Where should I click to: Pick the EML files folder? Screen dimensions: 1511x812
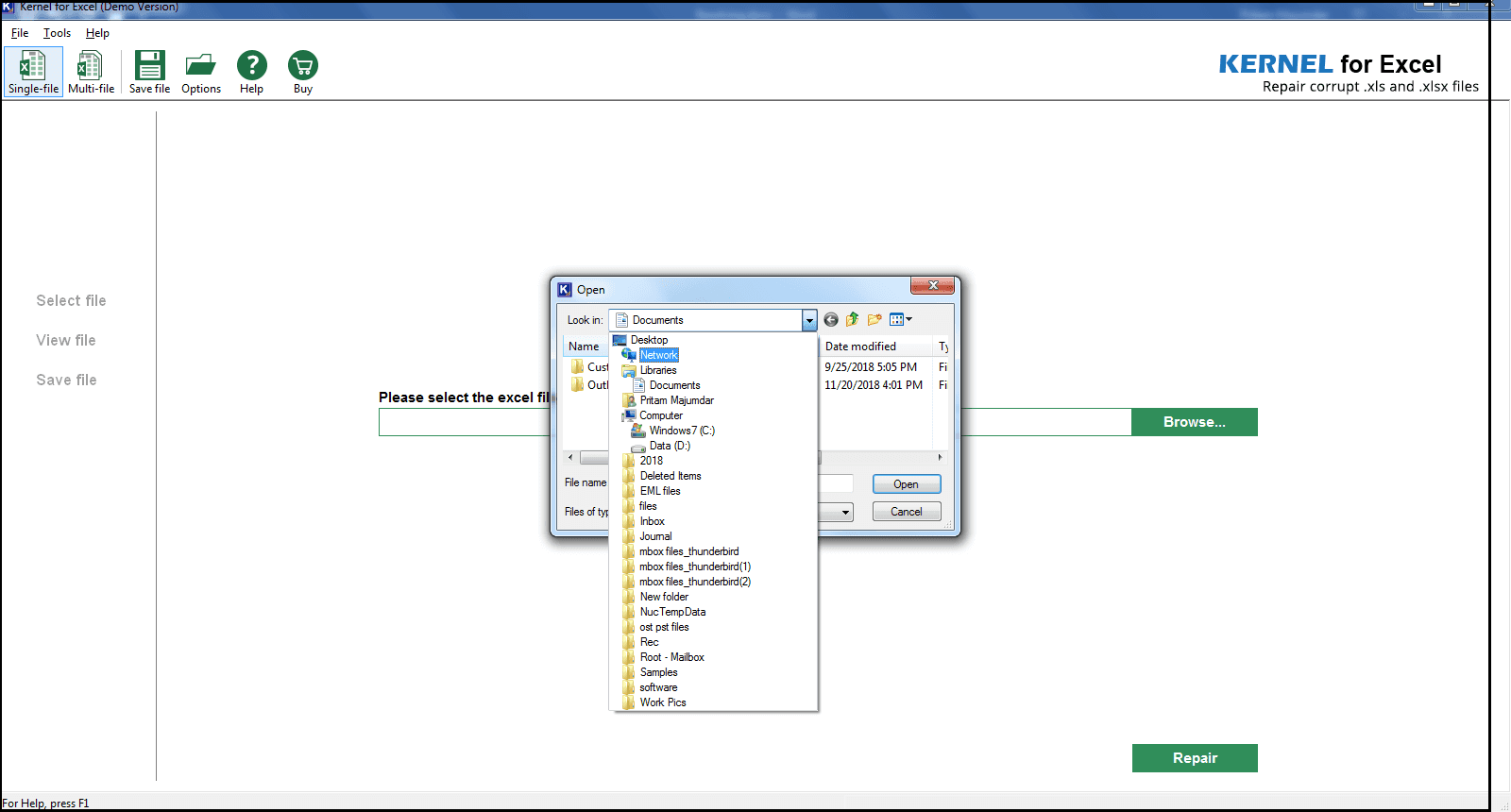[660, 491]
